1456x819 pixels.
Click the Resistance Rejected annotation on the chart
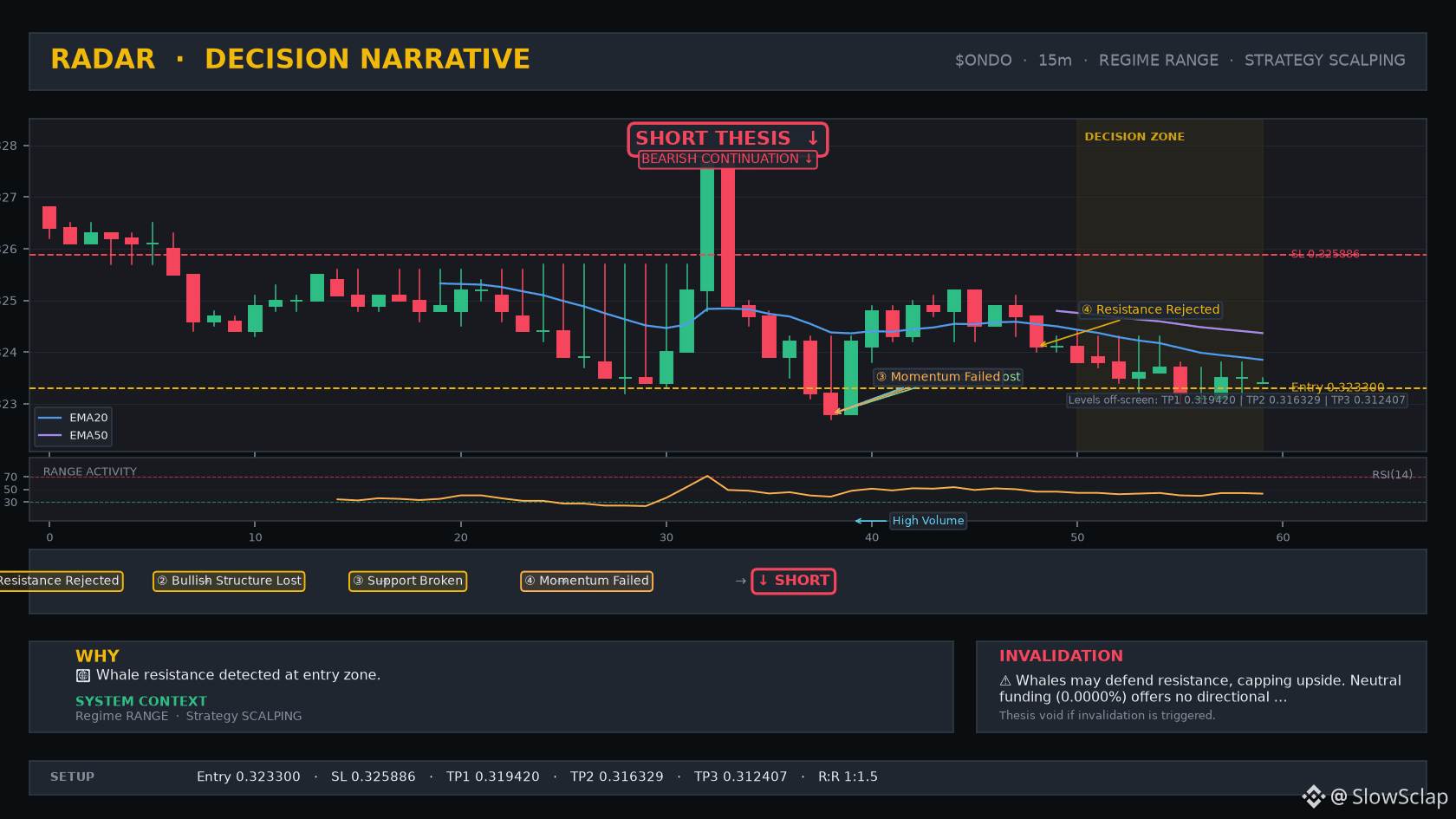(x=1150, y=309)
